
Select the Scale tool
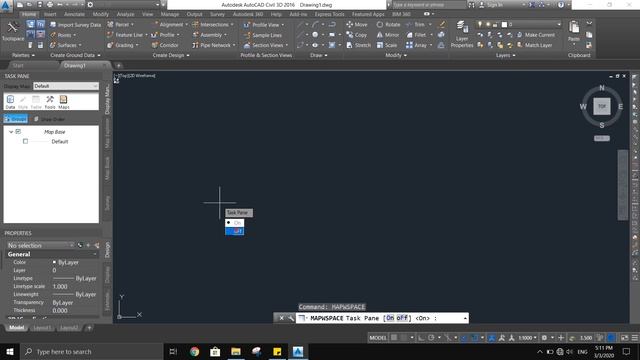click(x=387, y=45)
